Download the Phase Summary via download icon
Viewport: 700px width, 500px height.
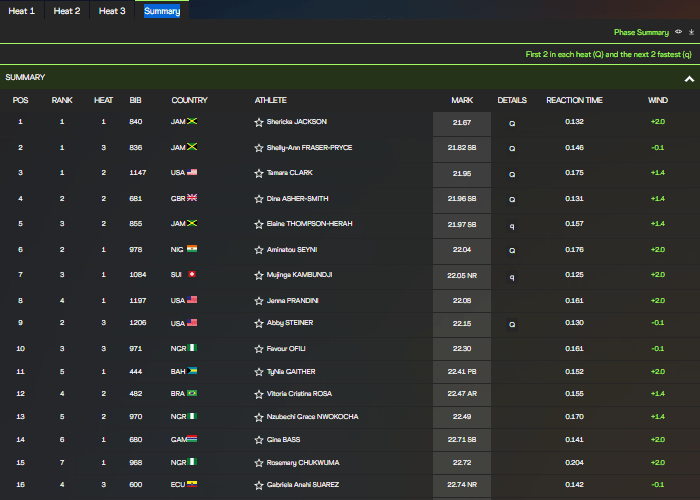tap(691, 32)
